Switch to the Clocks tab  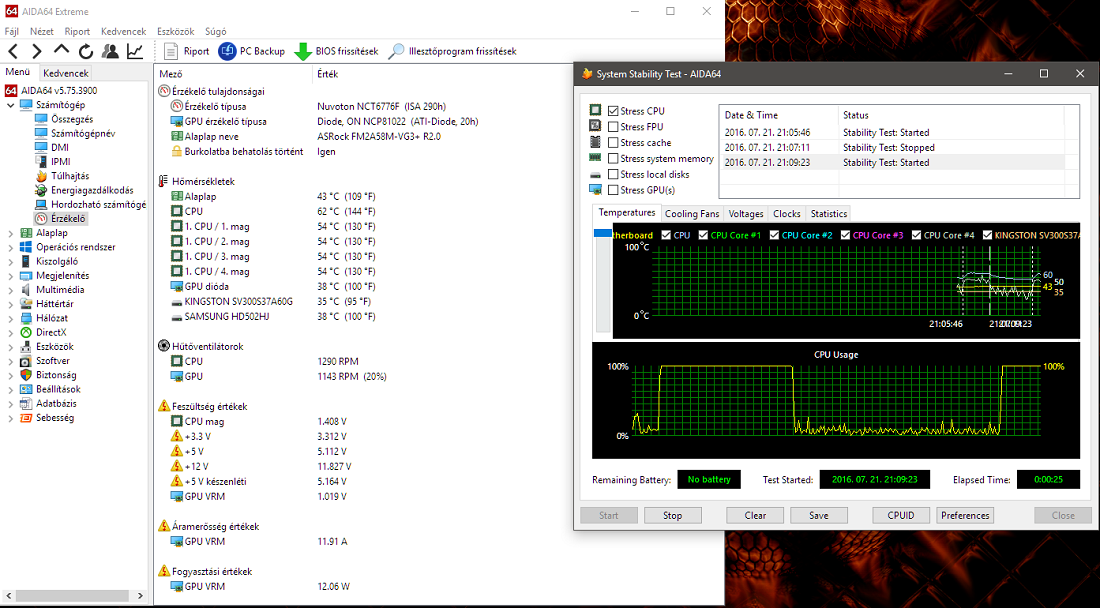point(786,214)
